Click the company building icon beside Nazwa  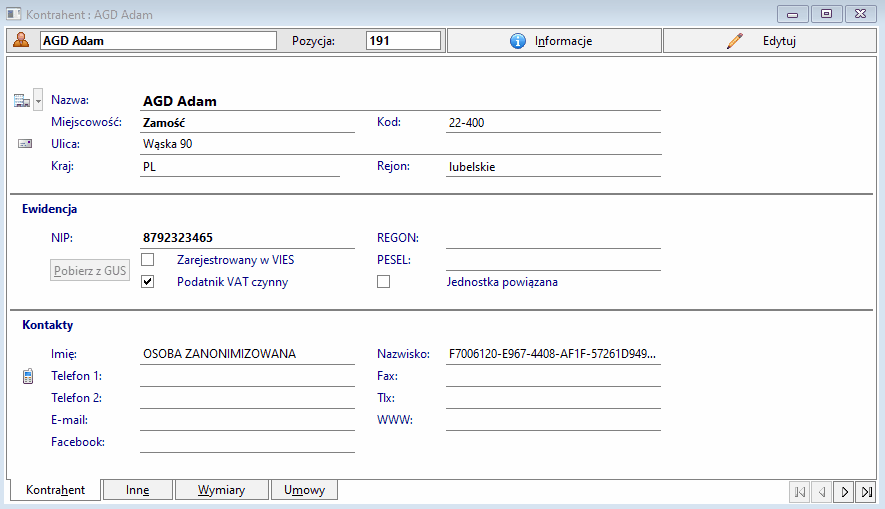22,101
